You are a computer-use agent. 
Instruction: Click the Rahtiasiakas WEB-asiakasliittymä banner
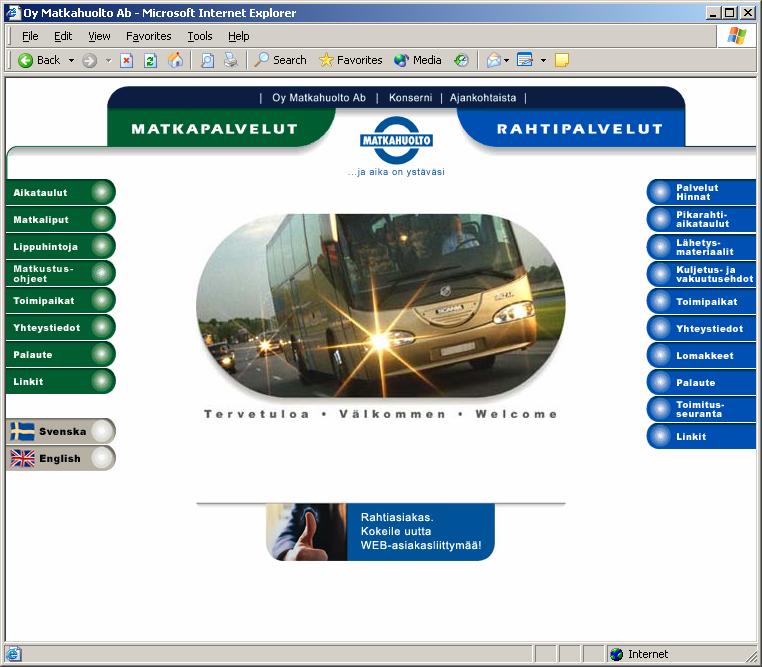pos(381,532)
